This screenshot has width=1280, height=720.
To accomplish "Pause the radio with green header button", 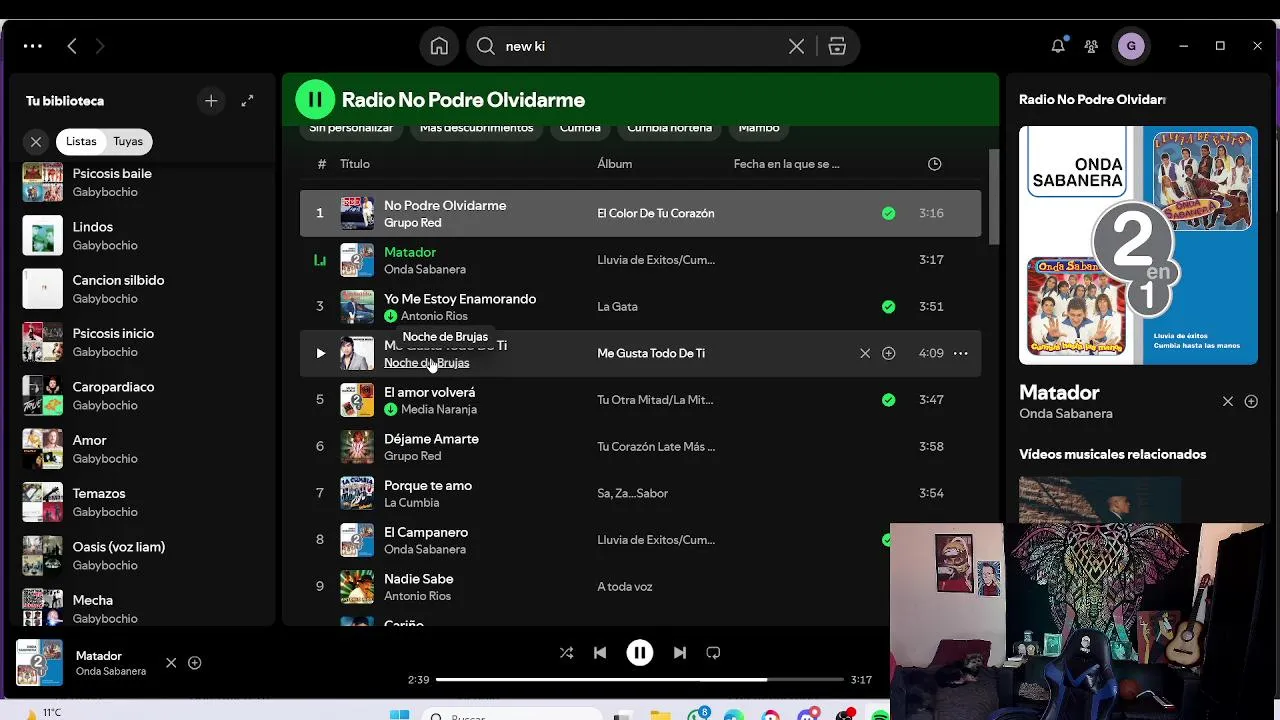I will click(x=315, y=99).
